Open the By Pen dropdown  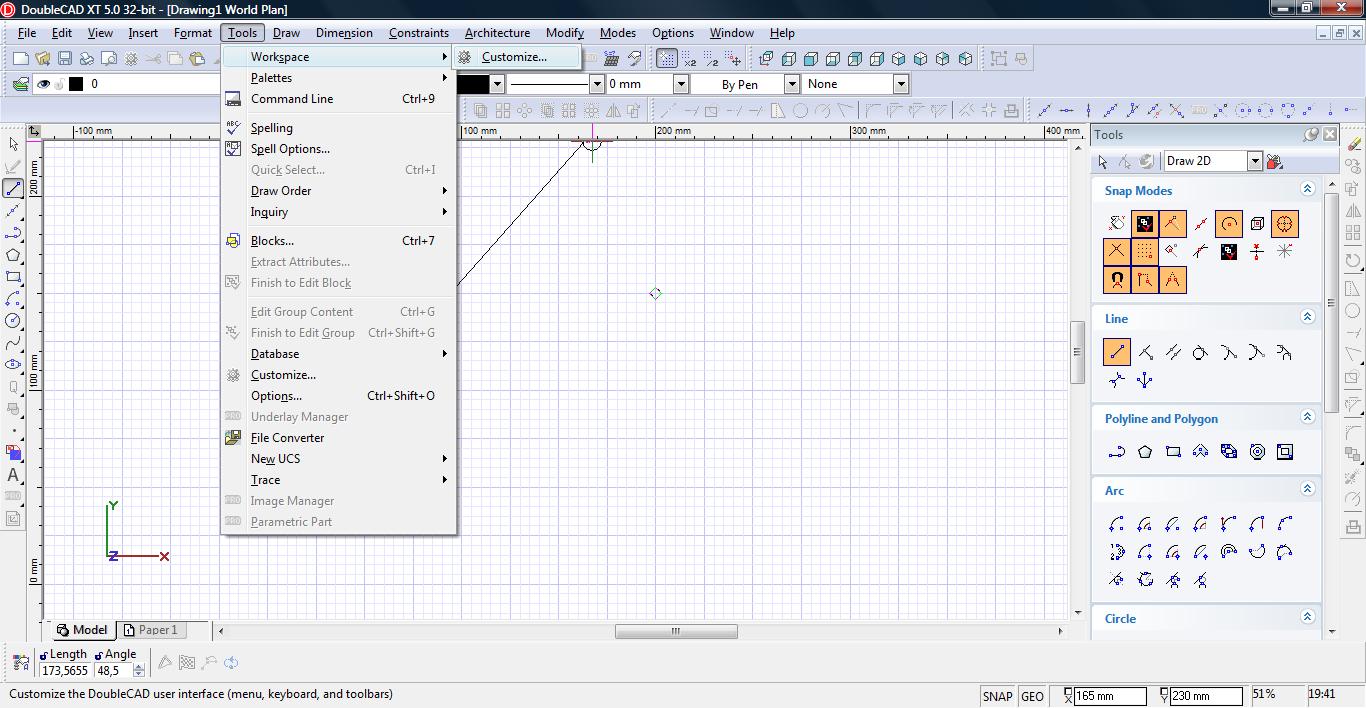[x=791, y=84]
